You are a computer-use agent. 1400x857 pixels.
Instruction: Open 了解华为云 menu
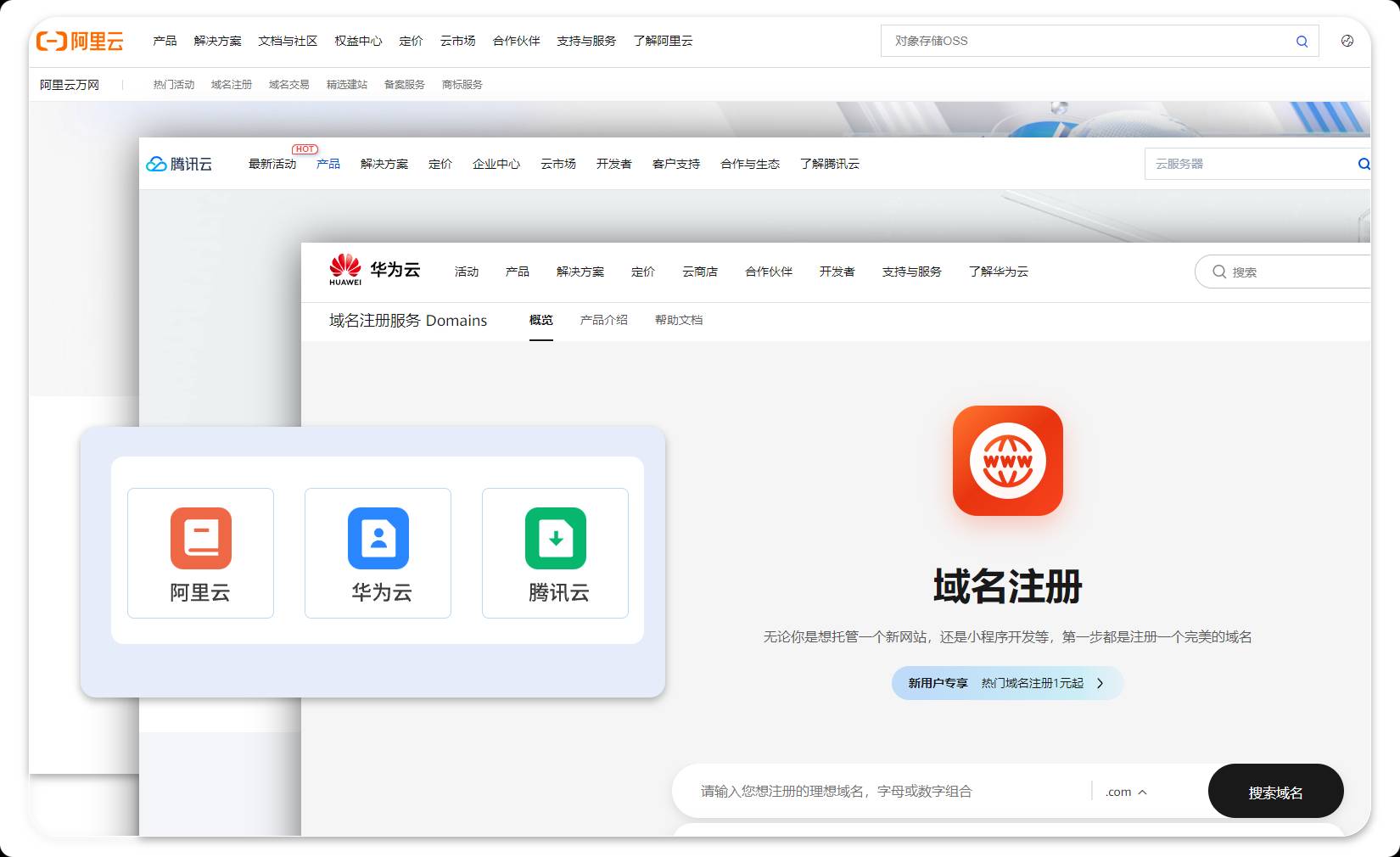pyautogui.click(x=999, y=272)
